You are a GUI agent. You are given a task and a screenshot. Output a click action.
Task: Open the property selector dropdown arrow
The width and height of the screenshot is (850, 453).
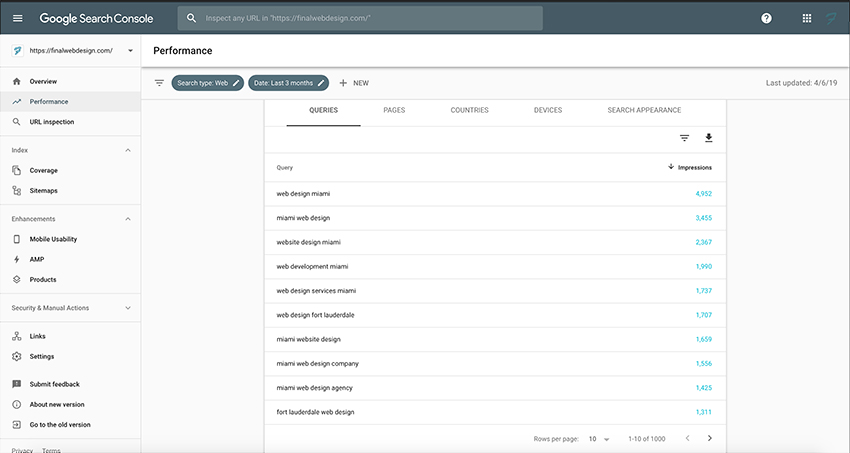click(130, 51)
